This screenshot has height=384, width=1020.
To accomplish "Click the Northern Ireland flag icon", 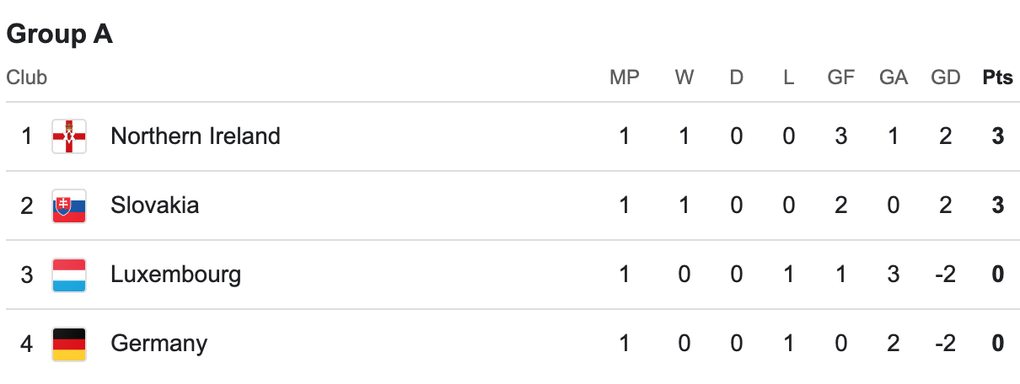I will click(x=69, y=137).
